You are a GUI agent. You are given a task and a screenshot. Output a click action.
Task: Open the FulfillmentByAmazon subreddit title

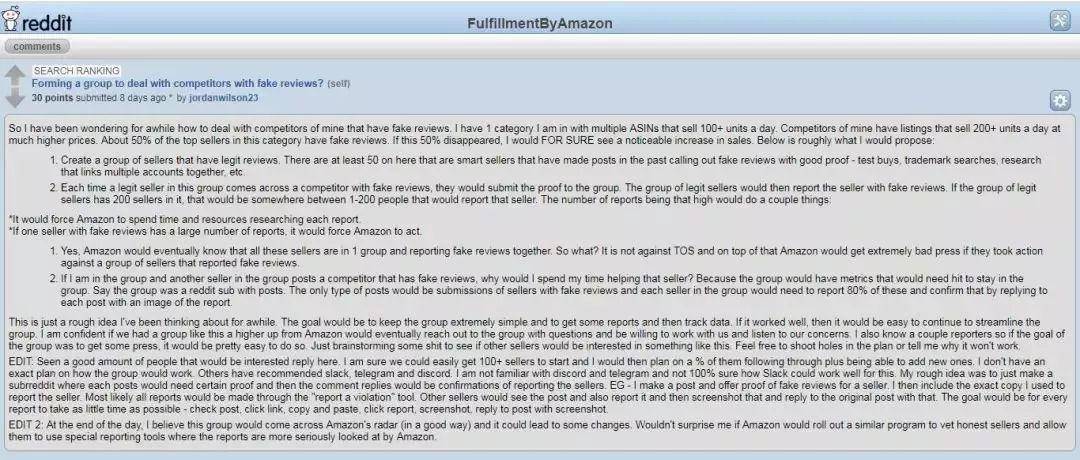click(x=539, y=23)
